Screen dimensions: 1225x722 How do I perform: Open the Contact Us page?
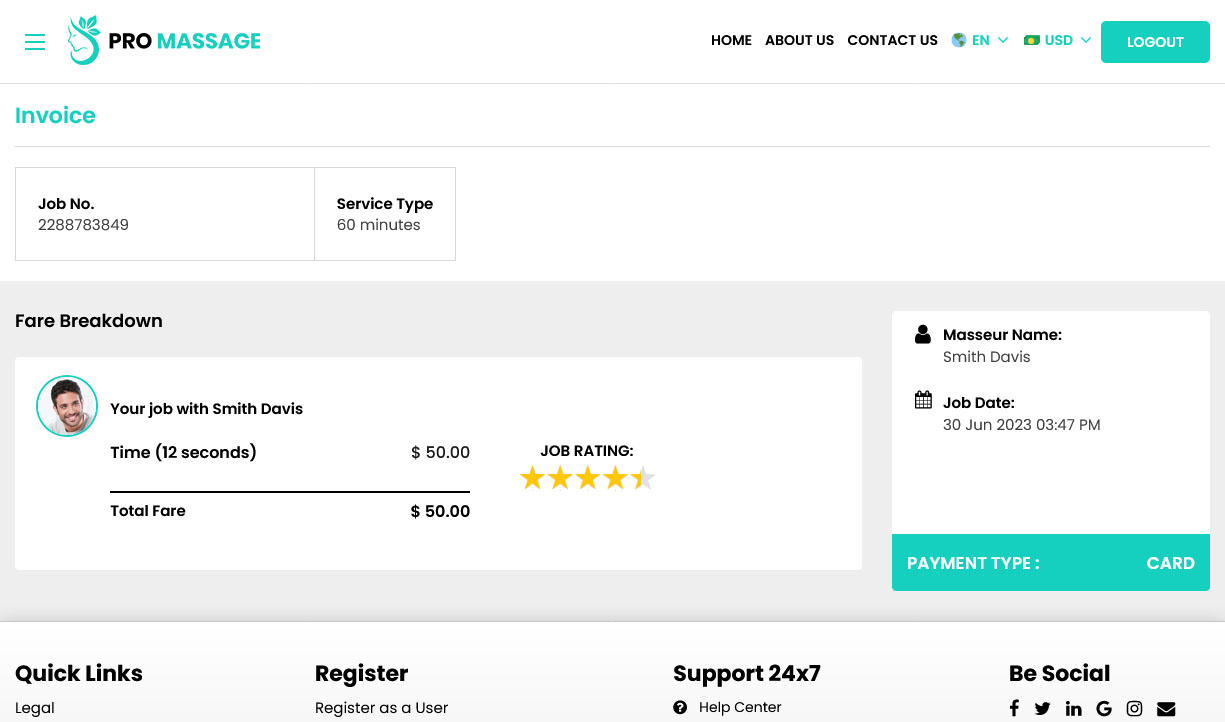tap(892, 41)
